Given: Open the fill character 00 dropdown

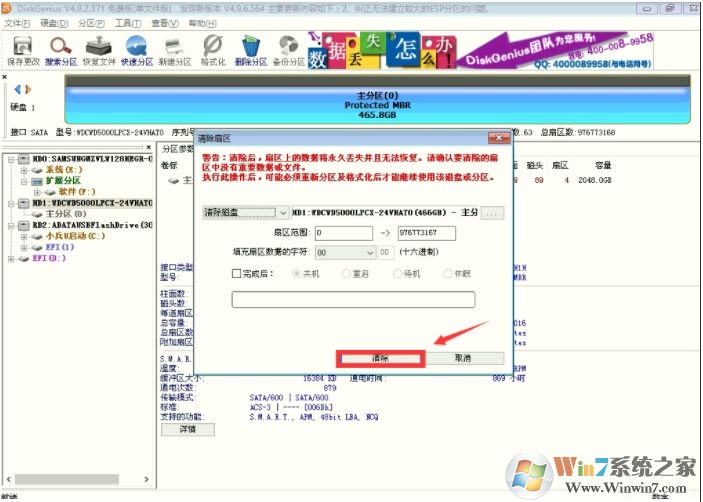Looking at the screenshot, I should (345, 252).
